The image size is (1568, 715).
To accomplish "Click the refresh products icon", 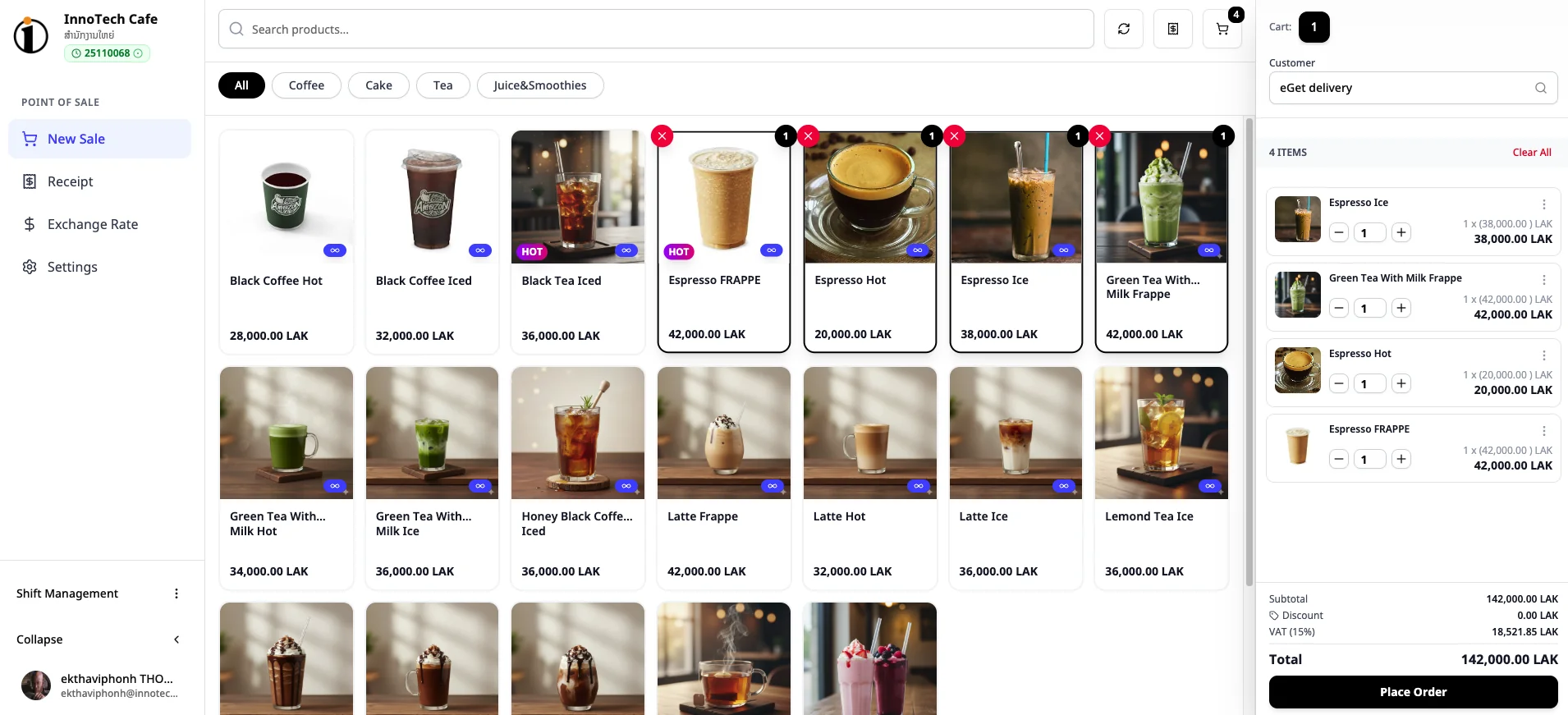I will point(1123,30).
